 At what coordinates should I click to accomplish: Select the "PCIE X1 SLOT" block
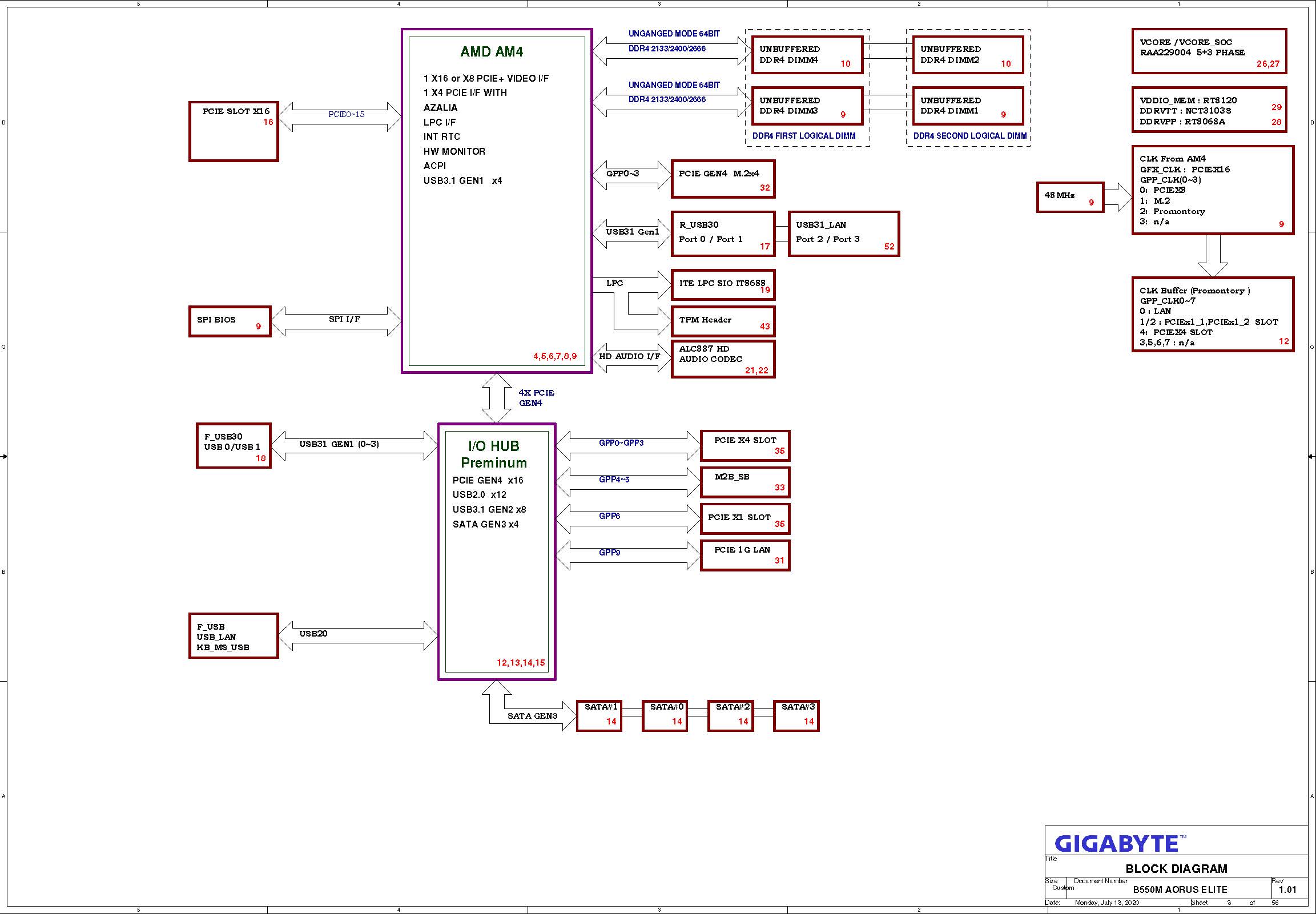[x=745, y=520]
